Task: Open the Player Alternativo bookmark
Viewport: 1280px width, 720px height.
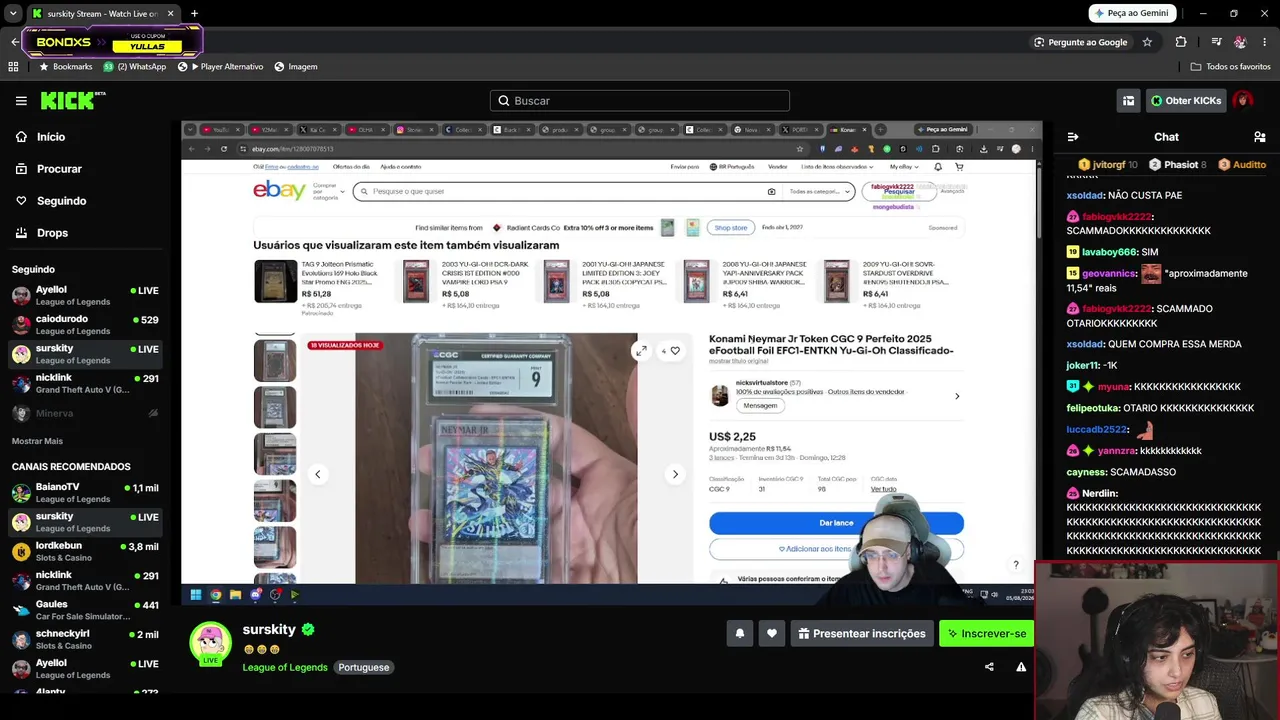Action: [x=220, y=67]
